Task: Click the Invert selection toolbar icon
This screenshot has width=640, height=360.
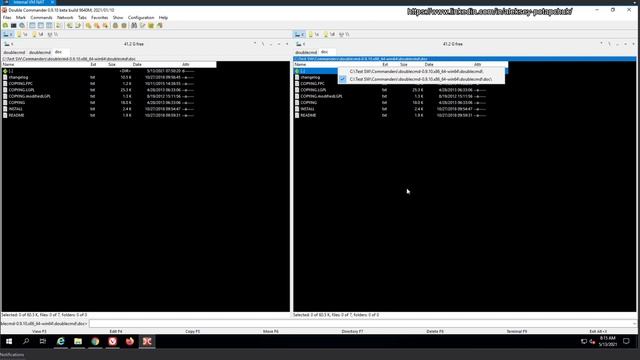Action: click(105, 25)
